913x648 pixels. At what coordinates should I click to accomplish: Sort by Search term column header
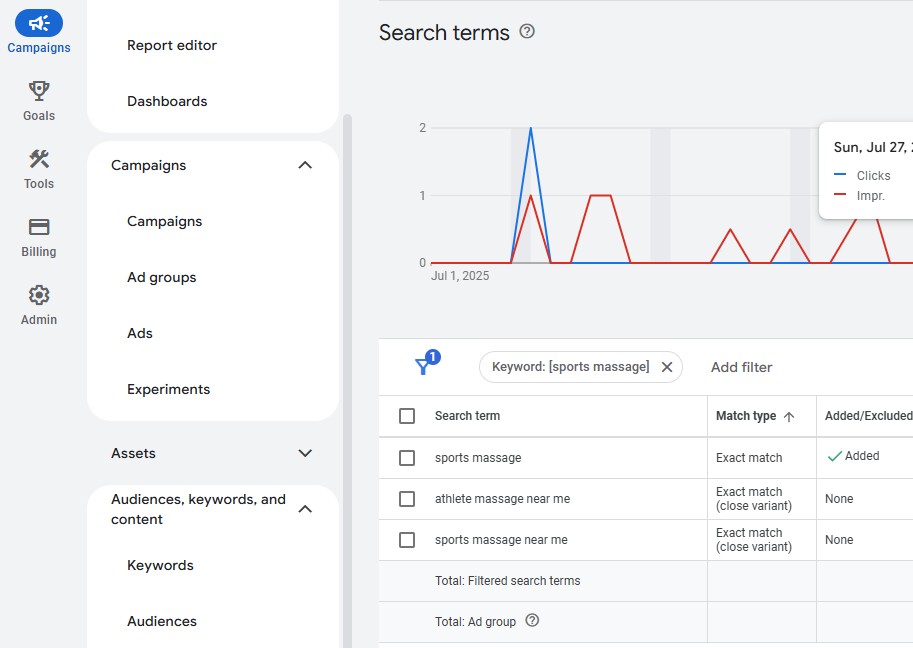point(467,416)
